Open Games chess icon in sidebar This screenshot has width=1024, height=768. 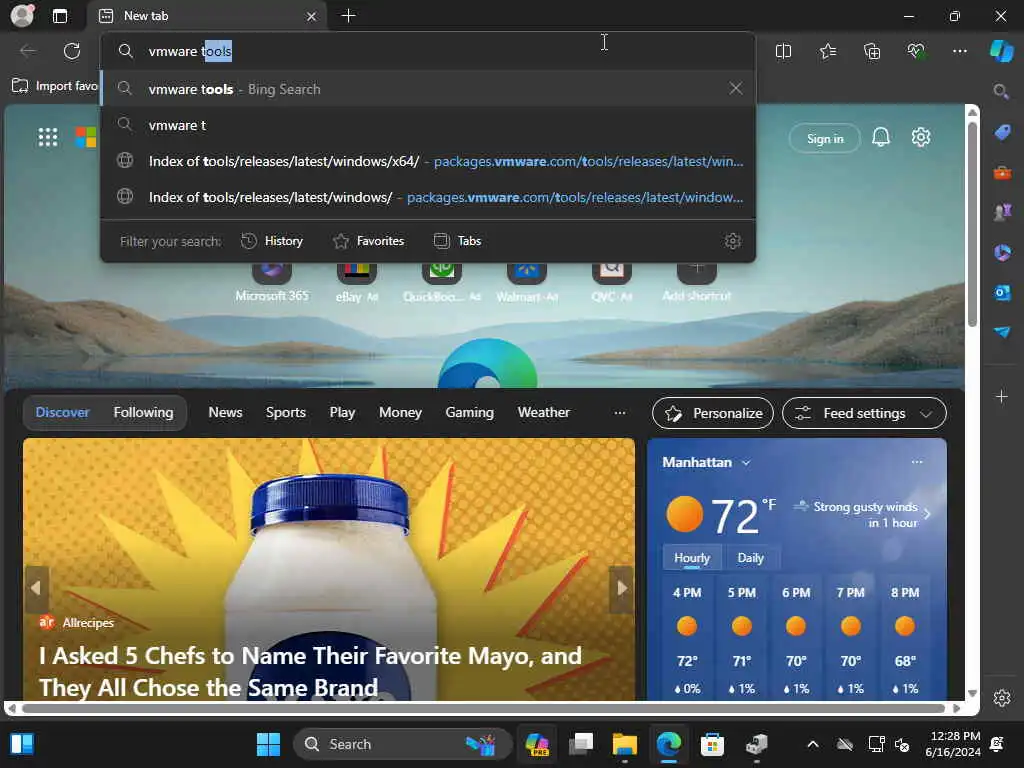tap(1002, 212)
